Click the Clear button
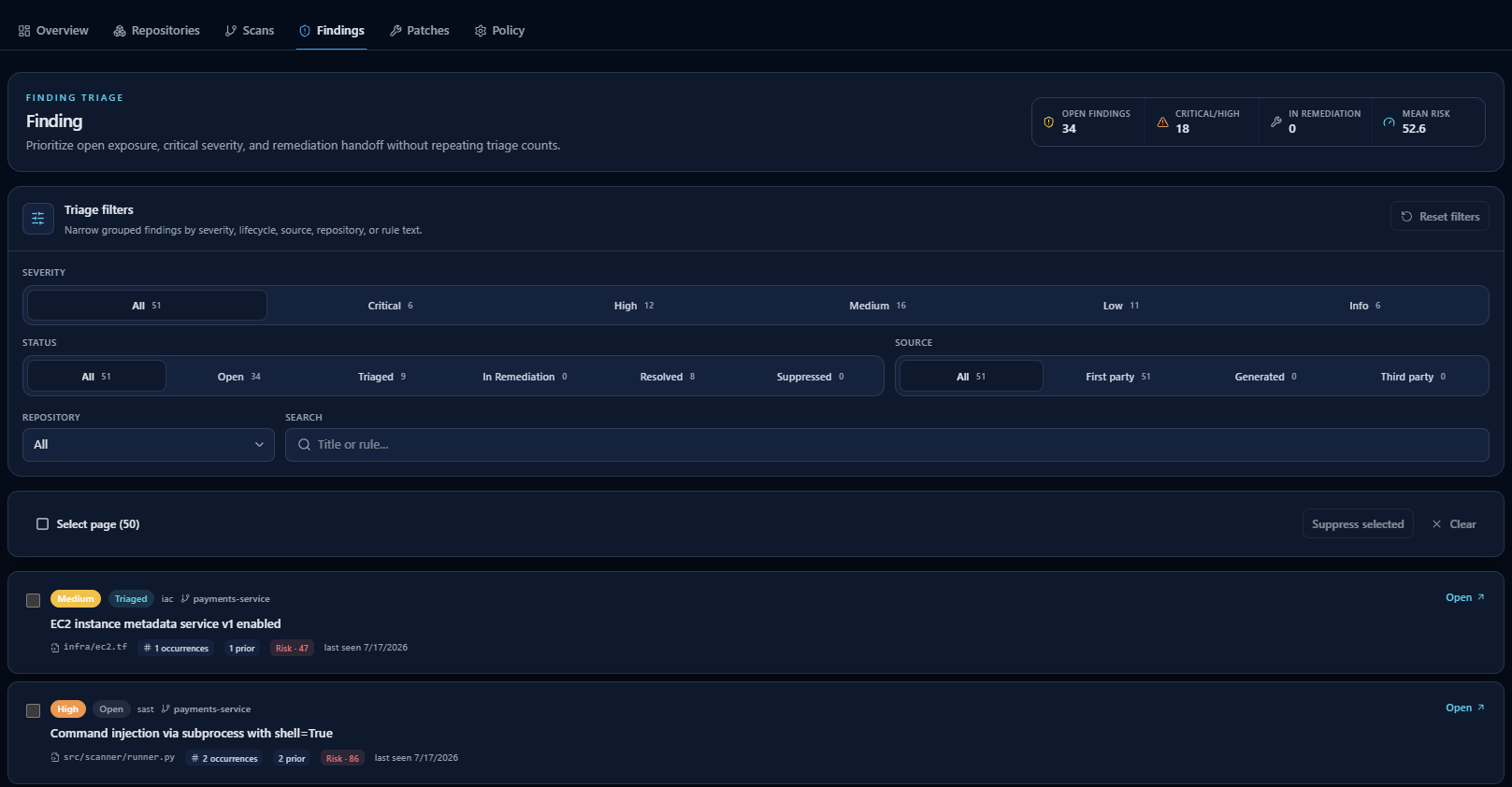This screenshot has height=787, width=1512. (x=1454, y=524)
